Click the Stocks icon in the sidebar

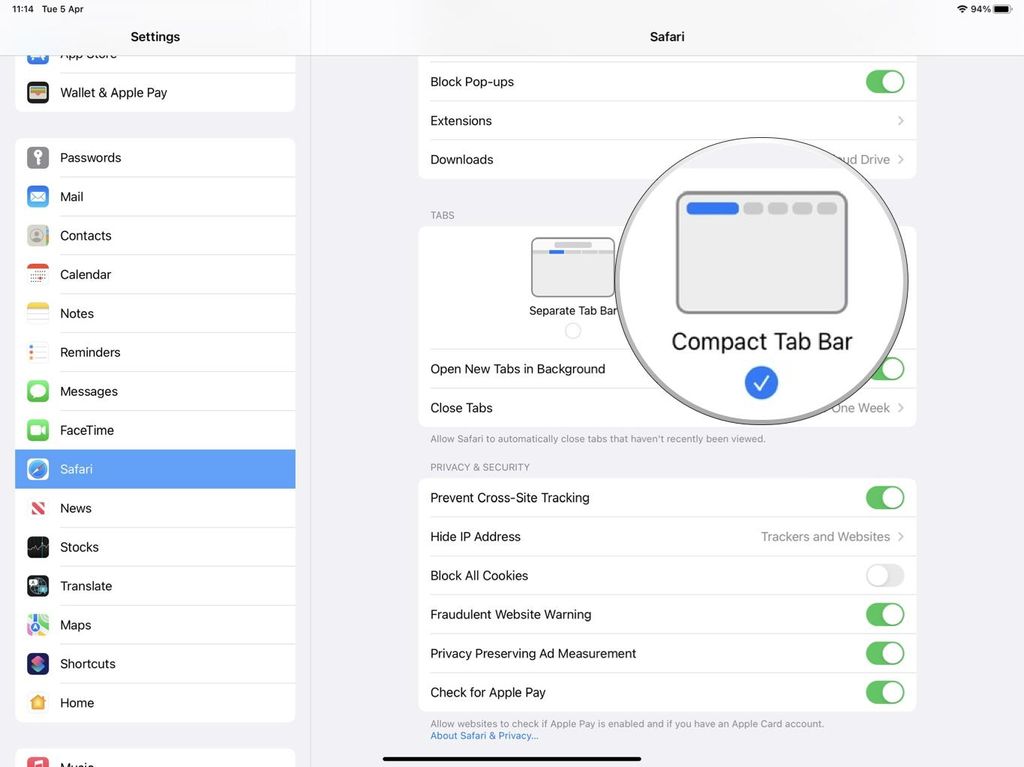coord(38,547)
